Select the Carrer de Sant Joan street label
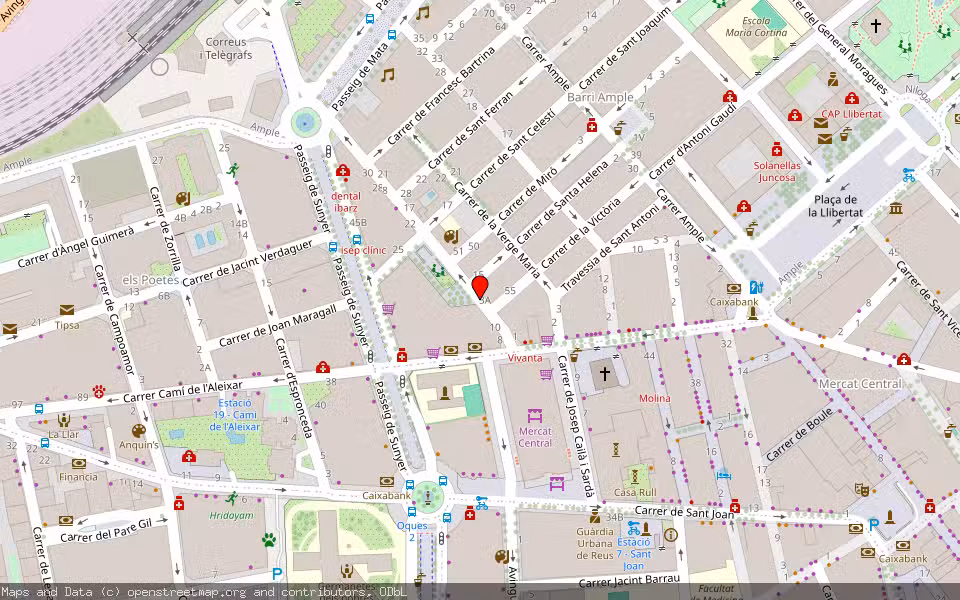The image size is (960, 600). coord(684,512)
